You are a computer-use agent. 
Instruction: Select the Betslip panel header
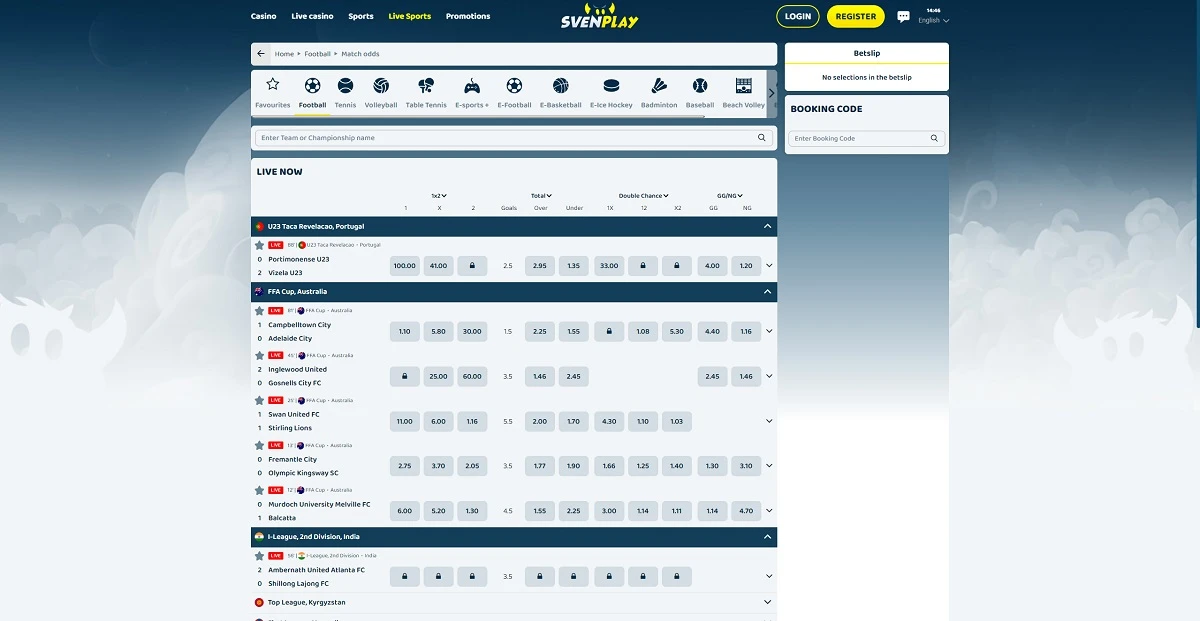pyautogui.click(x=867, y=53)
